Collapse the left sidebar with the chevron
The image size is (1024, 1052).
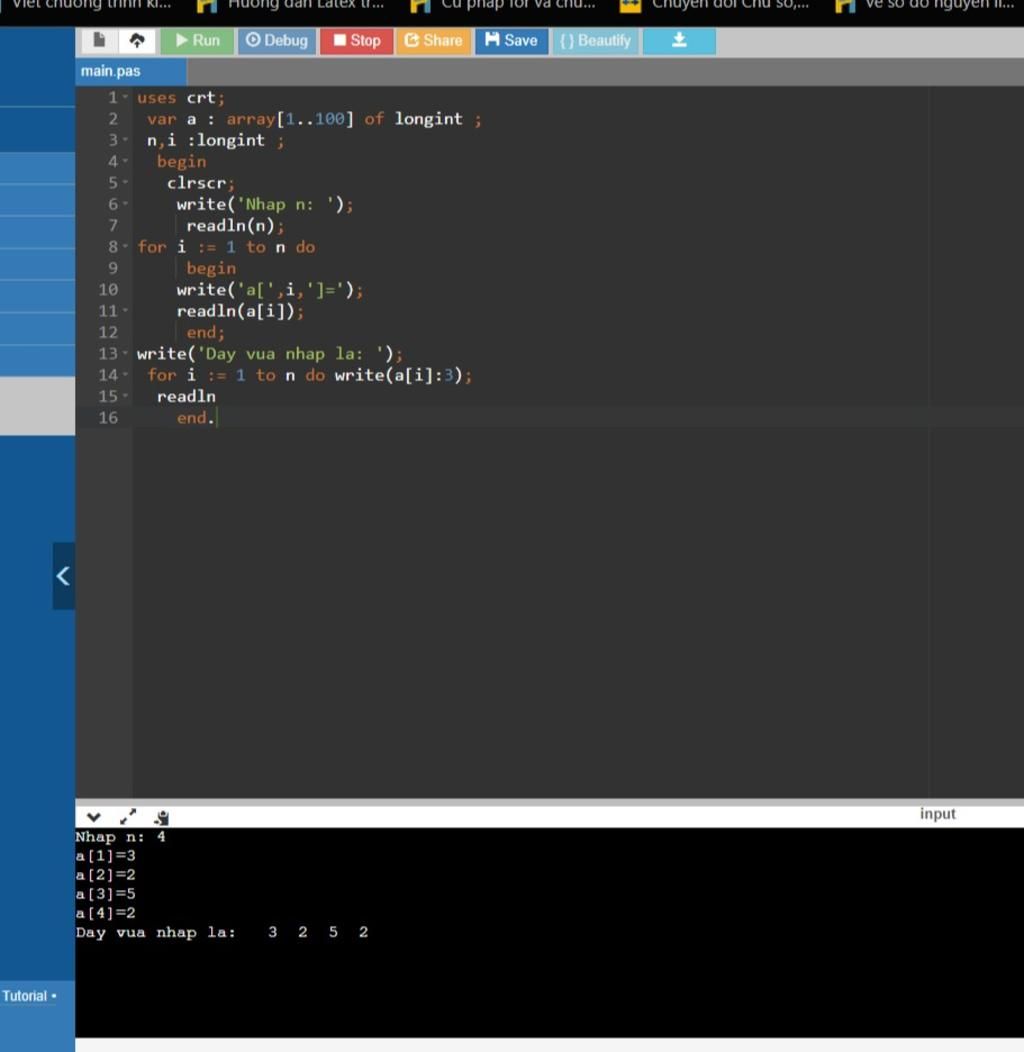pos(63,576)
